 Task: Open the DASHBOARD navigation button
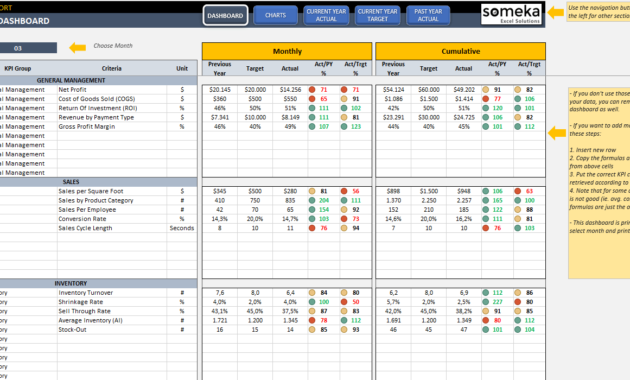[225, 15]
